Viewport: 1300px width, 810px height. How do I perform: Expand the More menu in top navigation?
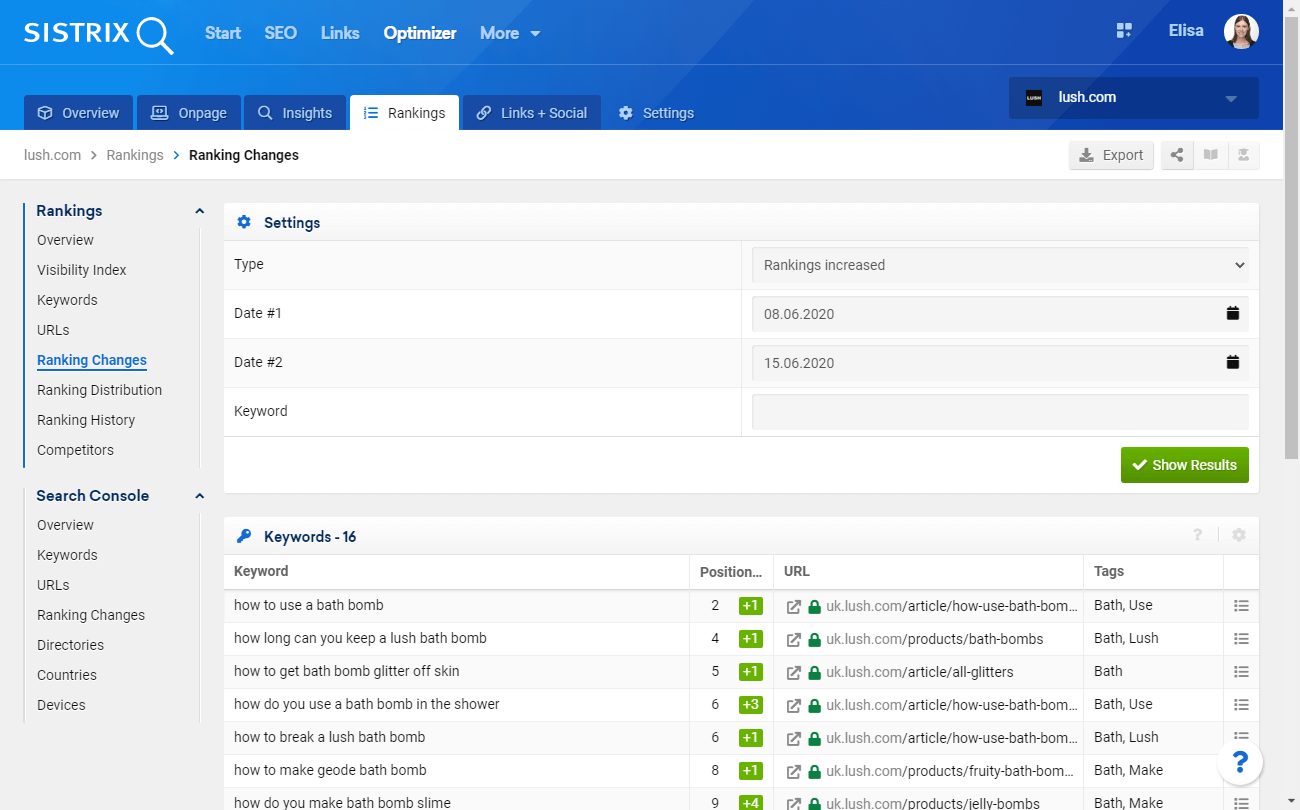[x=510, y=33]
